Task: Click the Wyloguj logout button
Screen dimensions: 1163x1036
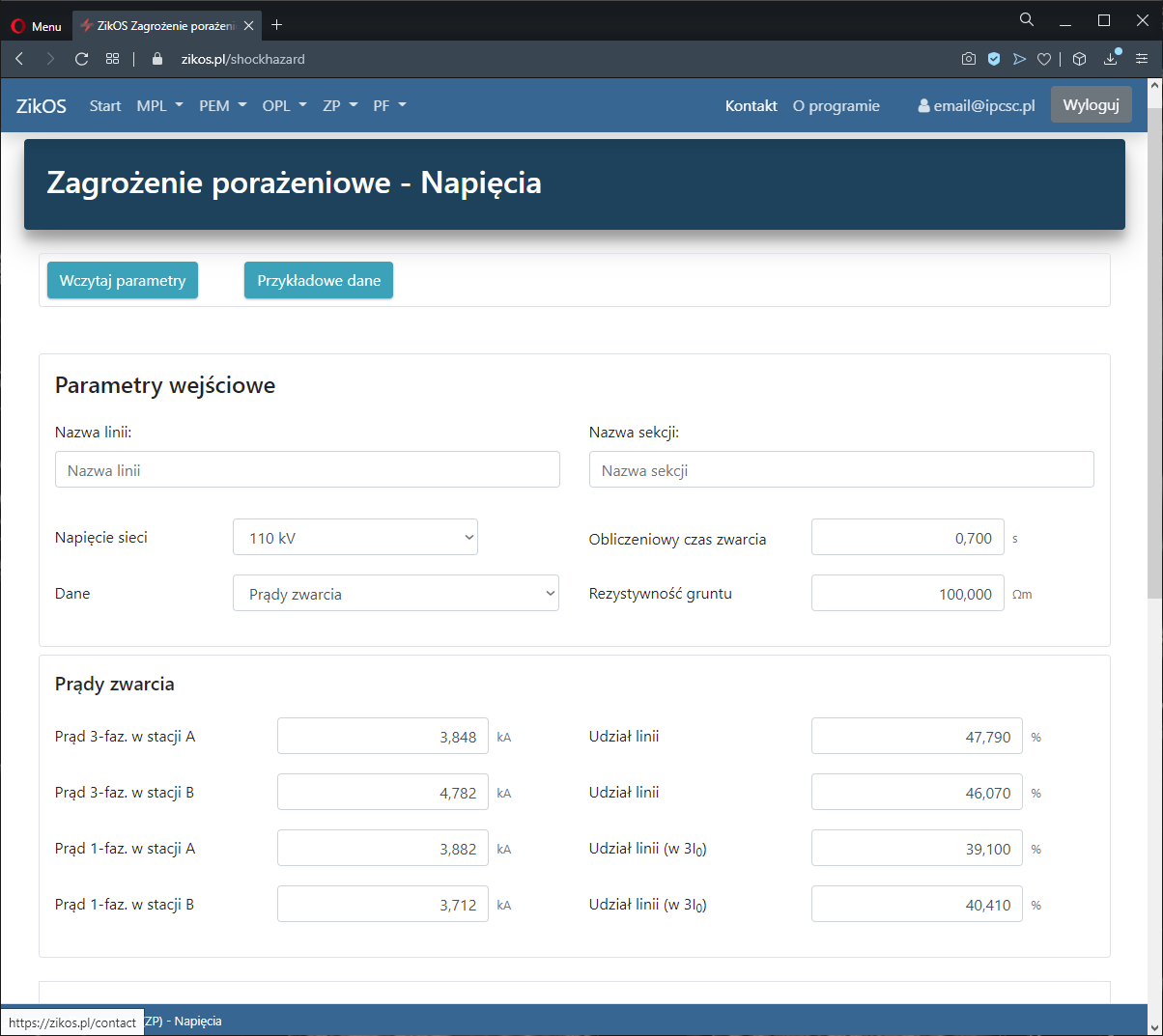Action: tap(1091, 105)
